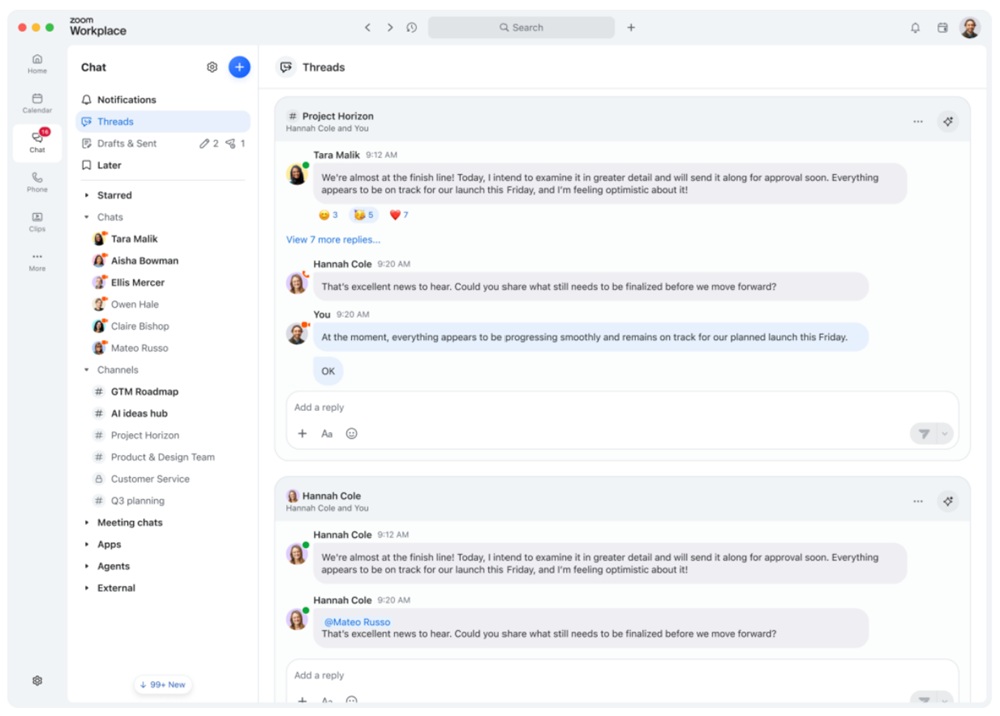Select Threads in Chat panel
This screenshot has height=716, width=1000.
[x=163, y=121]
